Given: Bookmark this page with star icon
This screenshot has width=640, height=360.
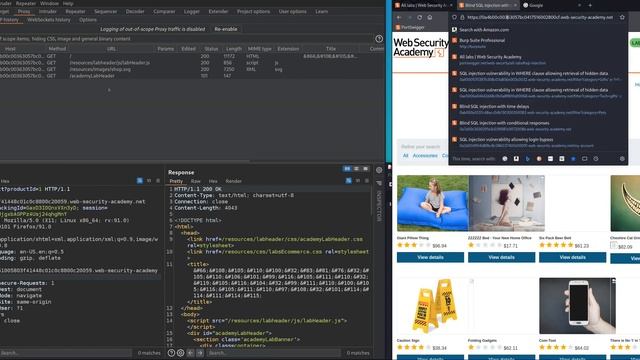Looking at the screenshot, I should point(622,18).
